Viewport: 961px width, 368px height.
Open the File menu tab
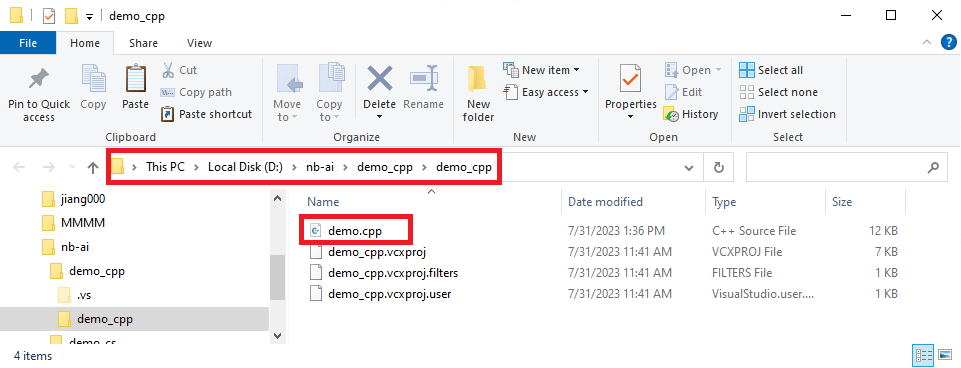click(28, 43)
